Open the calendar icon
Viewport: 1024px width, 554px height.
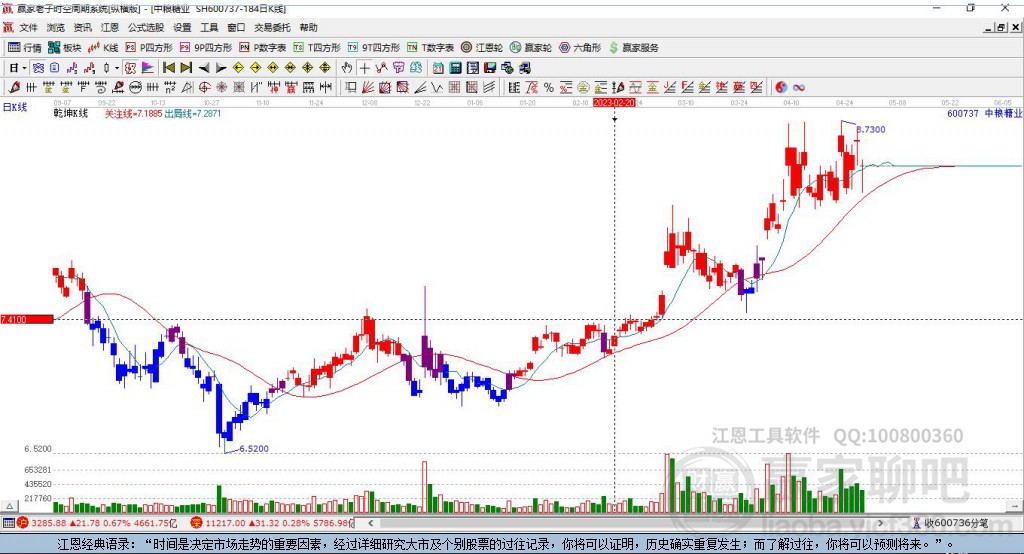438,68
